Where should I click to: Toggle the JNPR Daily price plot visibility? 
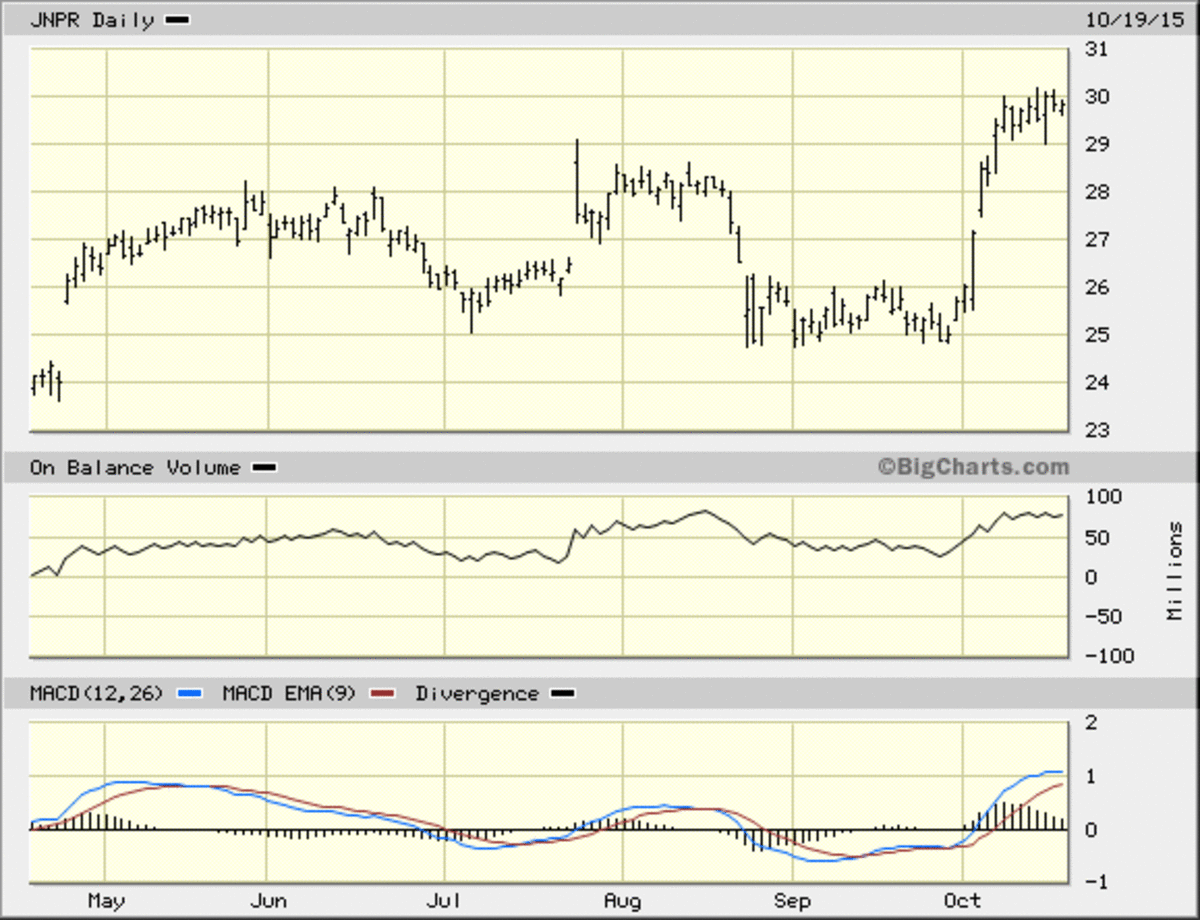[177, 18]
